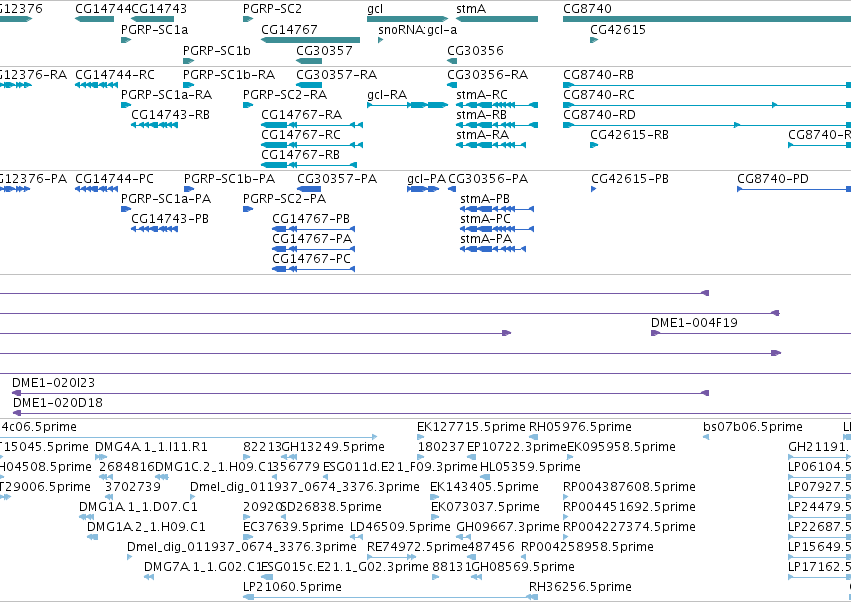Click the CG14767-PB protein label

[x=310, y=219]
